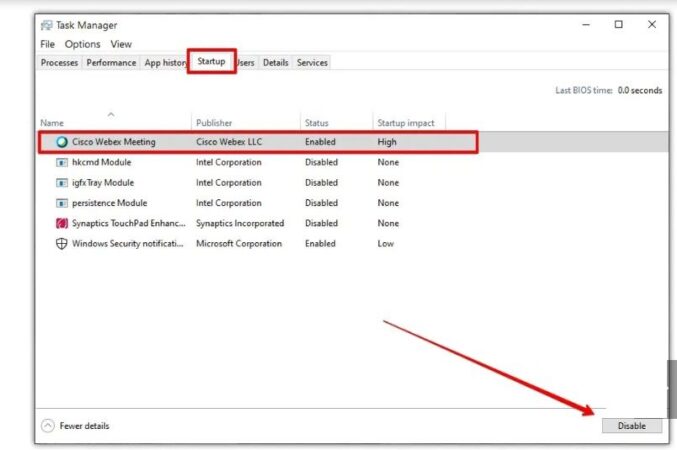The height and width of the screenshot is (450, 677).
Task: Click None impact in hkcmd Module row
Action: pos(388,162)
